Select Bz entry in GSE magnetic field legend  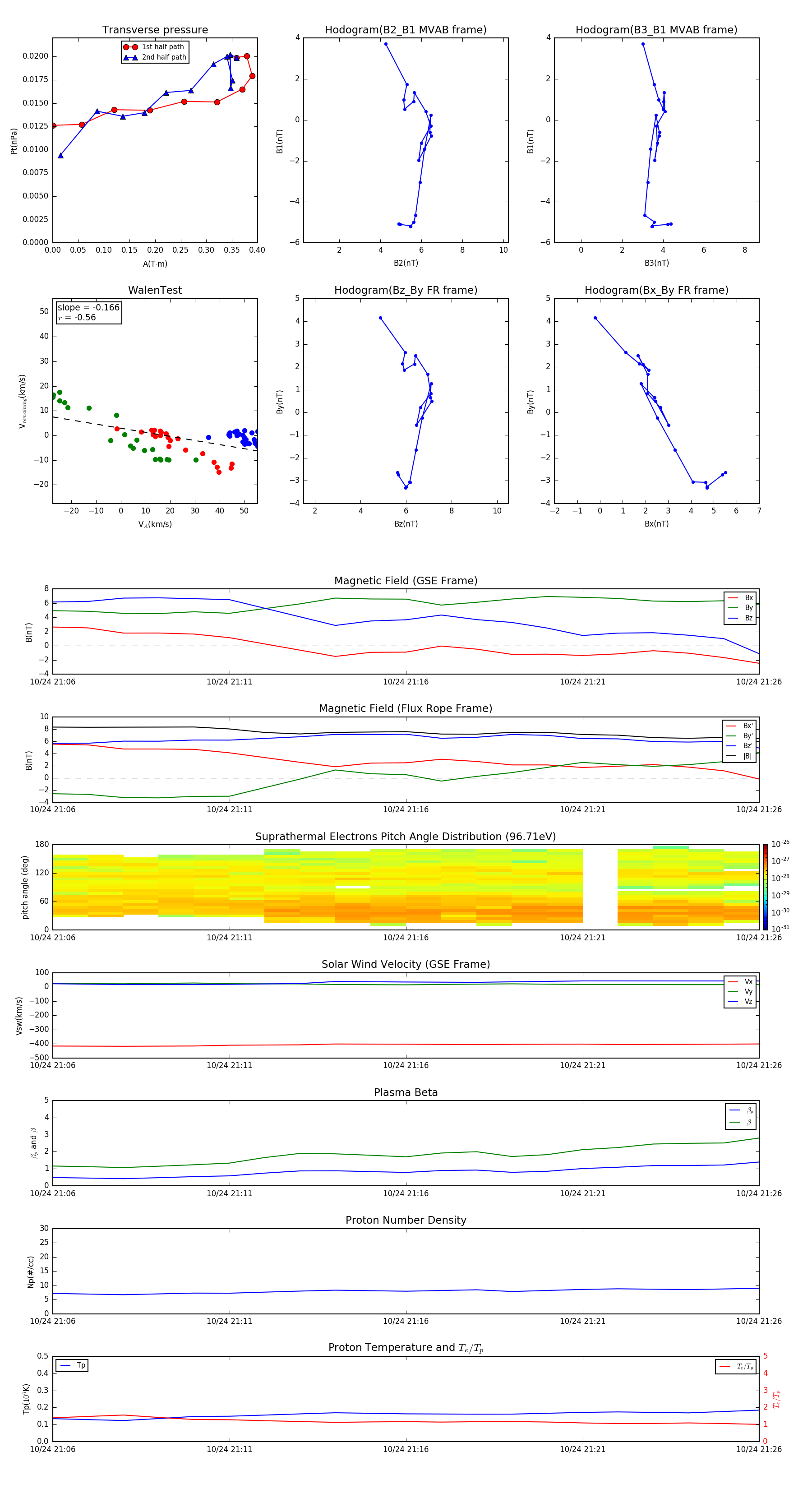740,618
